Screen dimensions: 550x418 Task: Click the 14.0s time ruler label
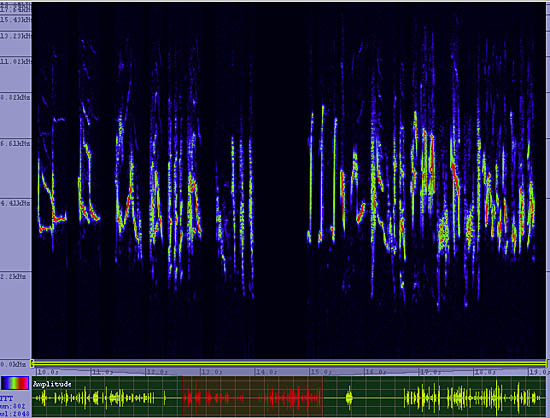(x=267, y=372)
